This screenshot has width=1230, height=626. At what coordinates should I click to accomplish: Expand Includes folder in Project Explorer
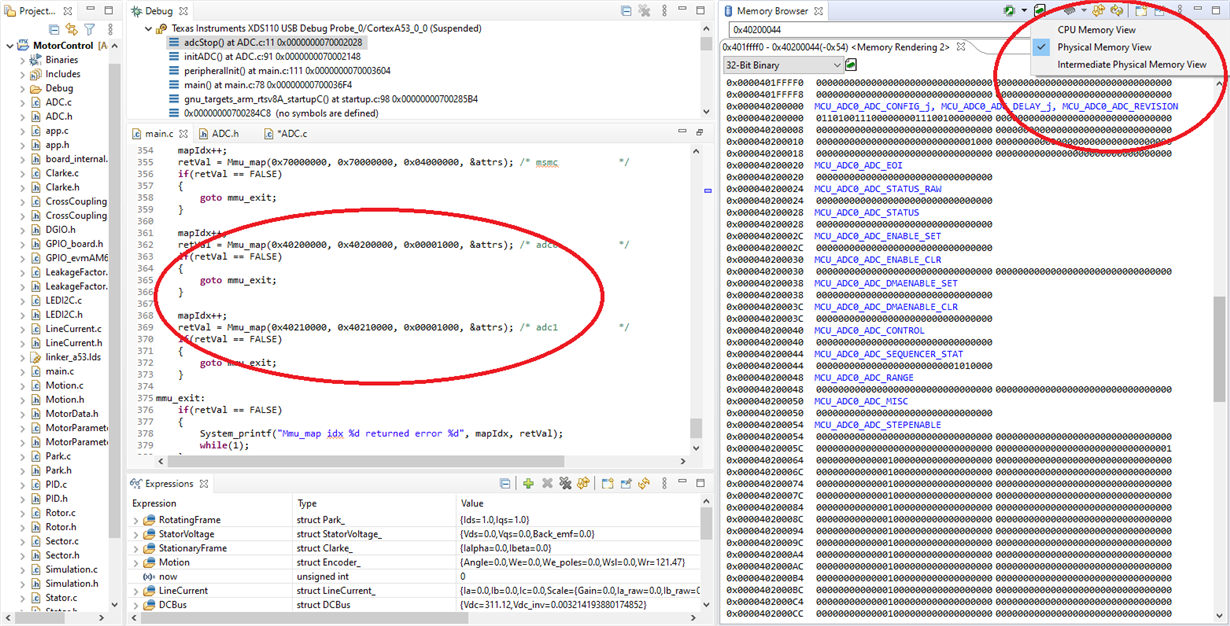pos(22,74)
